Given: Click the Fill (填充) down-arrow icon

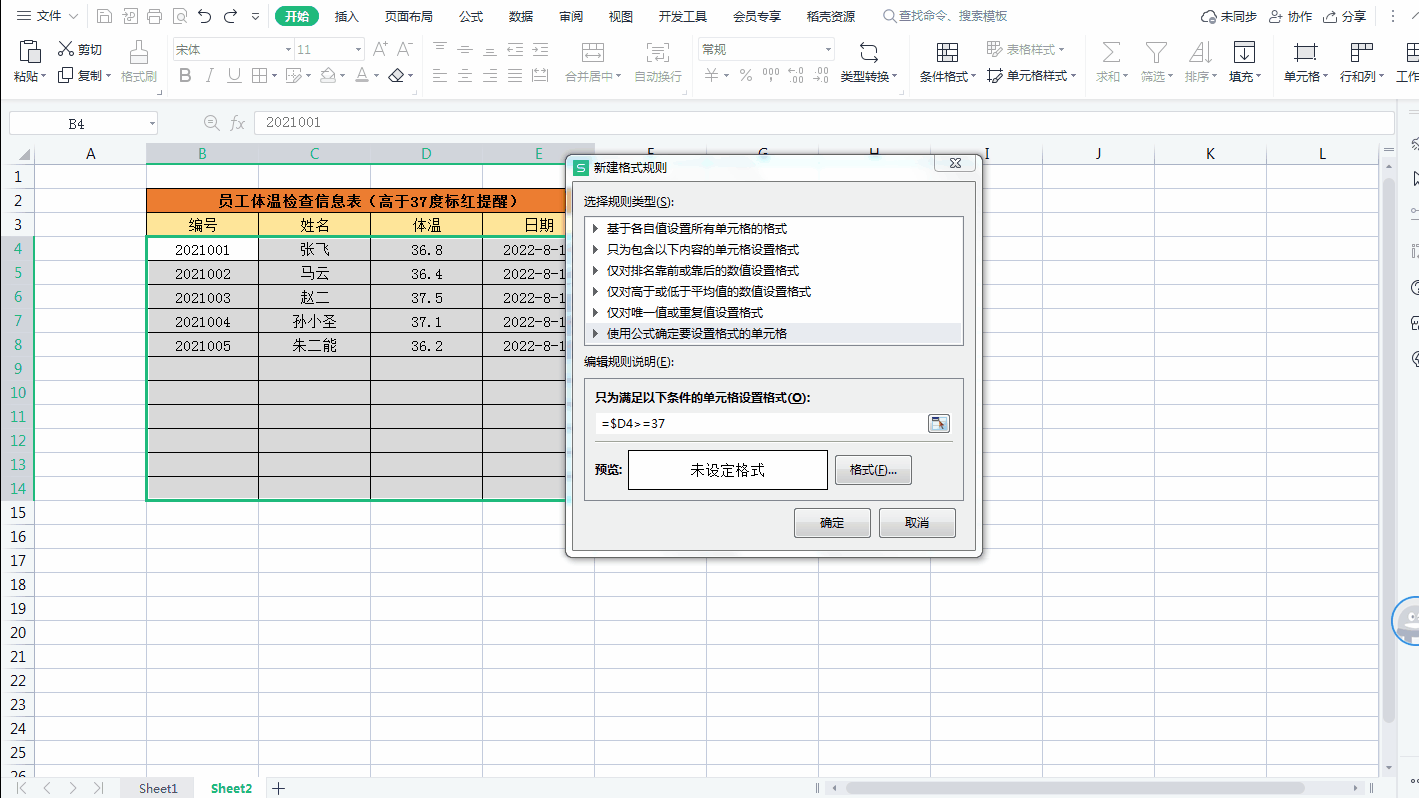Looking at the screenshot, I should [x=1243, y=53].
